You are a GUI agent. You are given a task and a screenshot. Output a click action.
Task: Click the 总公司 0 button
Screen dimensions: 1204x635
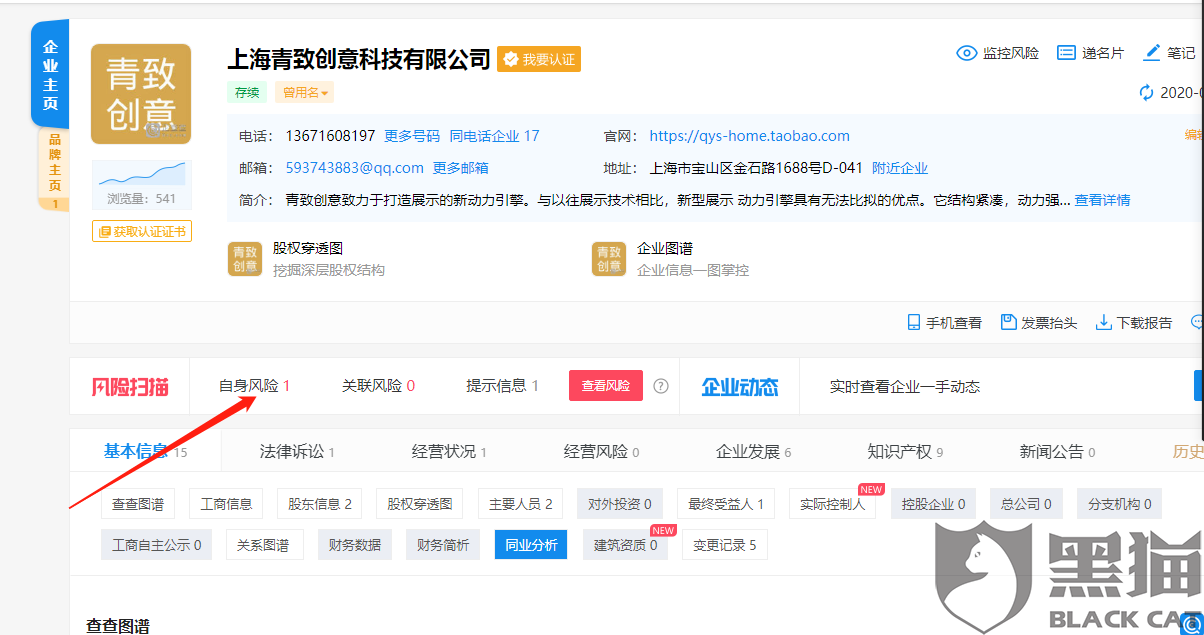click(x=1026, y=504)
